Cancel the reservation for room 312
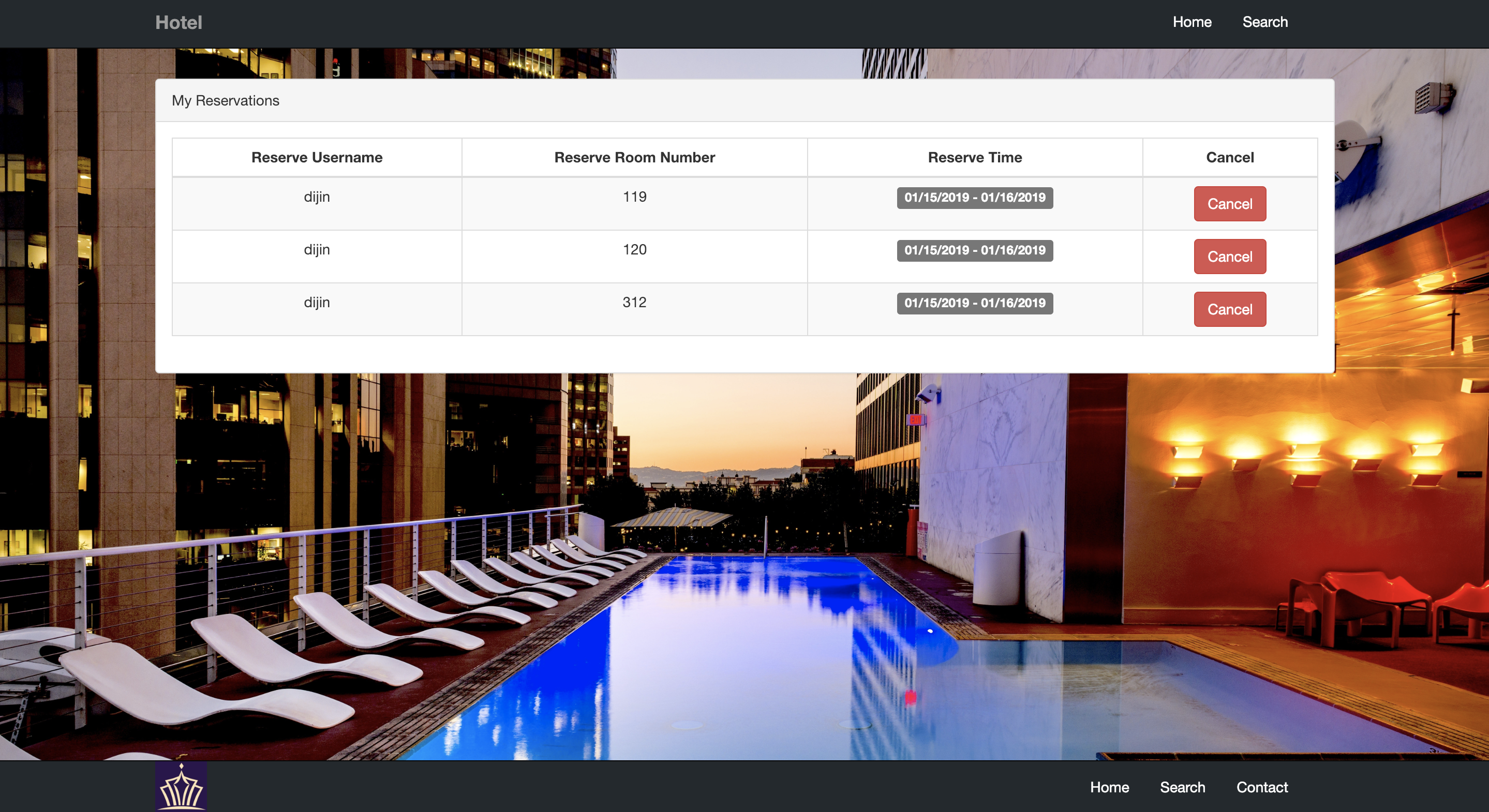Image resolution: width=1489 pixels, height=812 pixels. tap(1229, 309)
